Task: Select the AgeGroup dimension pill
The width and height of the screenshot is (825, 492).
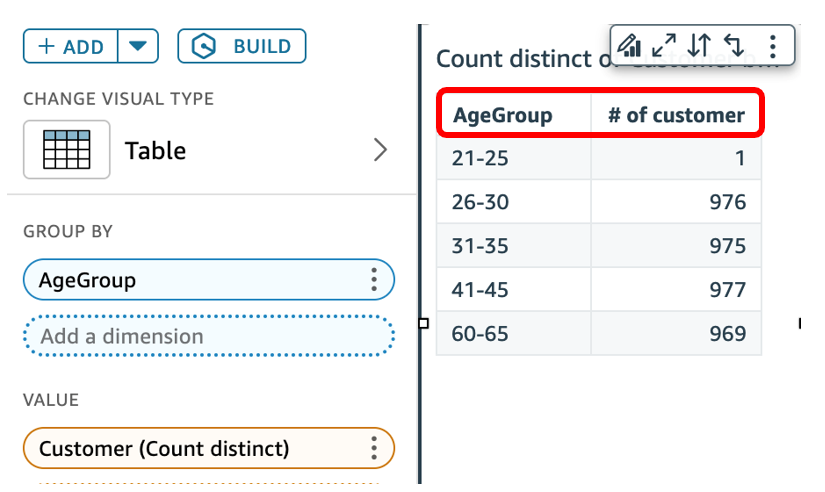Action: click(x=190, y=280)
